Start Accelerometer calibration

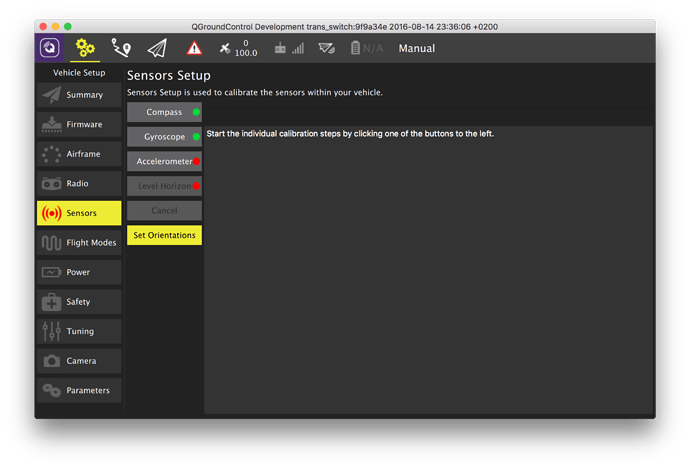(x=164, y=161)
